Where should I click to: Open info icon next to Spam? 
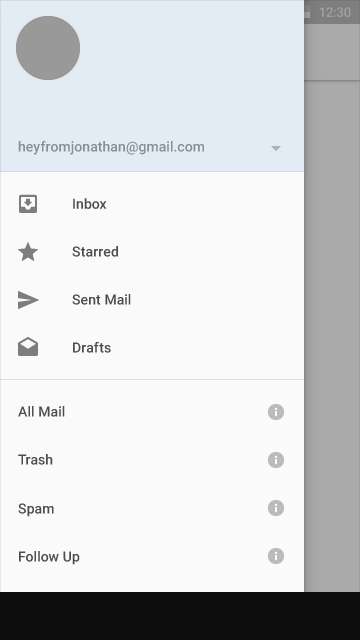pos(276,508)
